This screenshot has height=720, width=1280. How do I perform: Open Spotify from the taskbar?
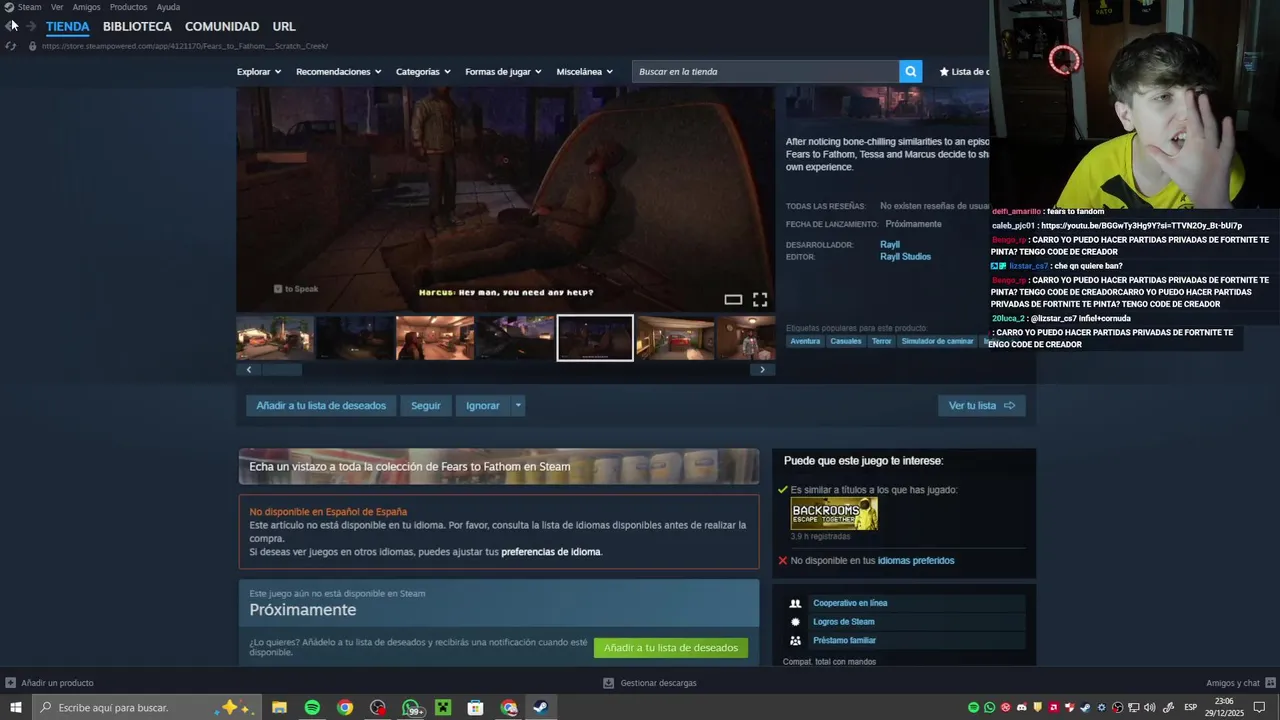coord(312,708)
